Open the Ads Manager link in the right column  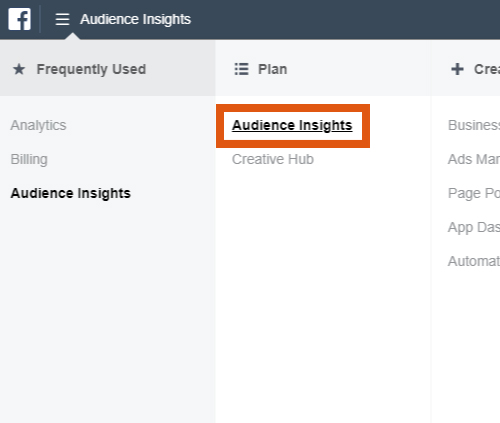pyautogui.click(x=474, y=159)
